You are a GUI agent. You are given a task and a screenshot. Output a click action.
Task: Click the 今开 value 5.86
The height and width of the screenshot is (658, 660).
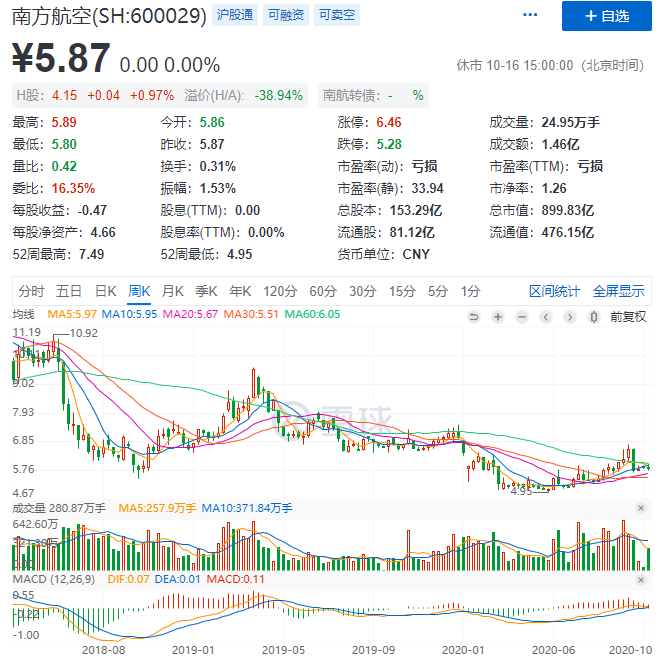coord(212,123)
